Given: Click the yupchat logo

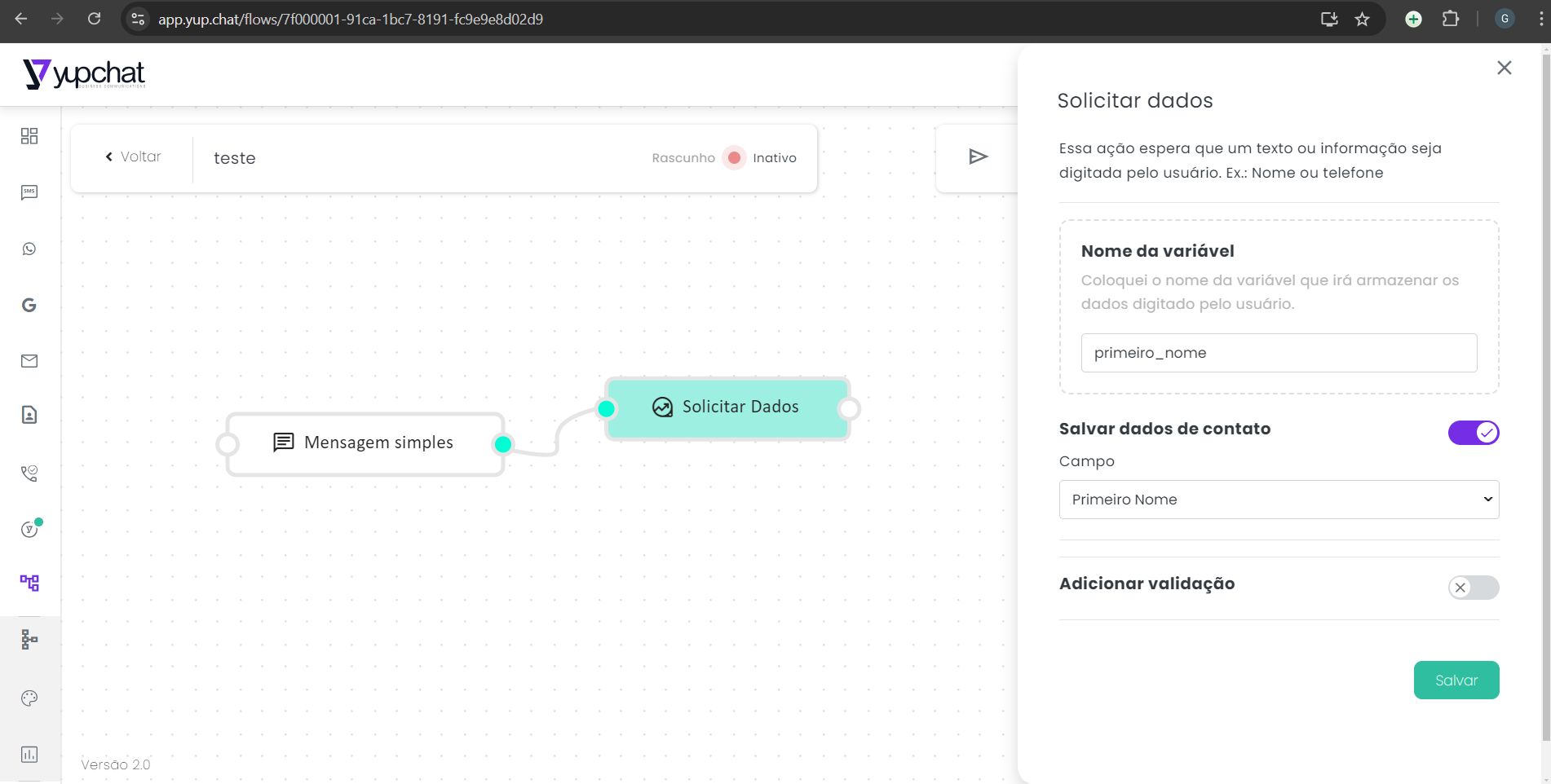Looking at the screenshot, I should (x=84, y=74).
